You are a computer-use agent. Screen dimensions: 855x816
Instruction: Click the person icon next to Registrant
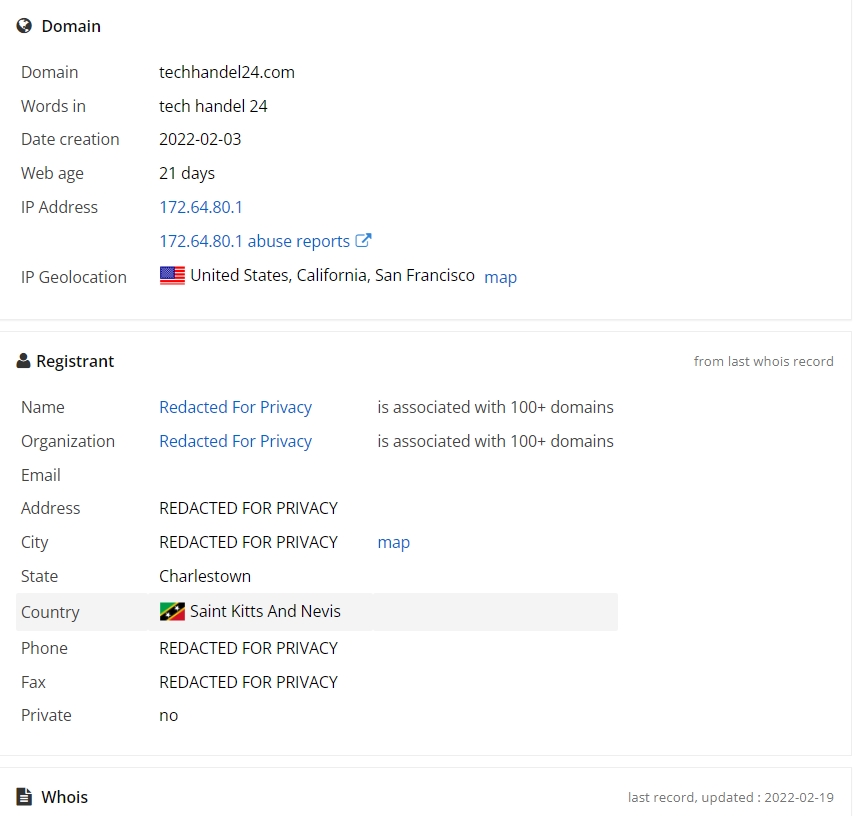(23, 361)
